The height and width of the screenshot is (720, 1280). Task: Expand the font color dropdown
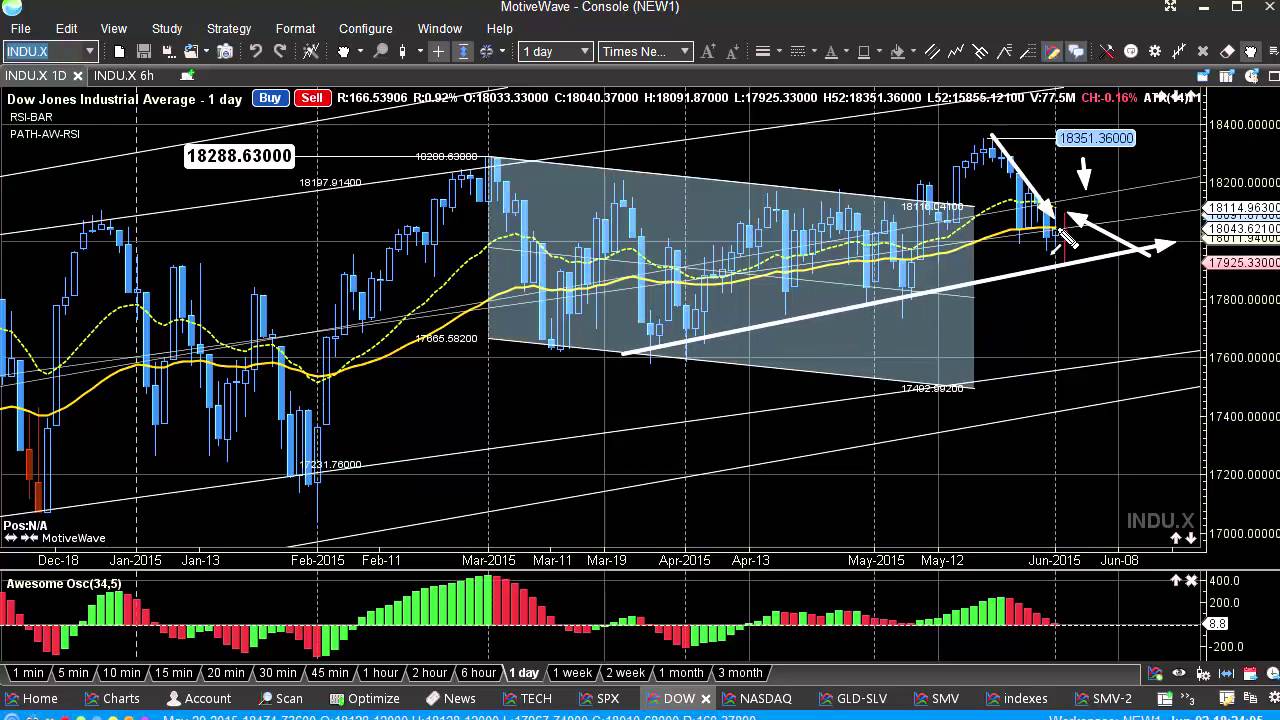(x=847, y=51)
